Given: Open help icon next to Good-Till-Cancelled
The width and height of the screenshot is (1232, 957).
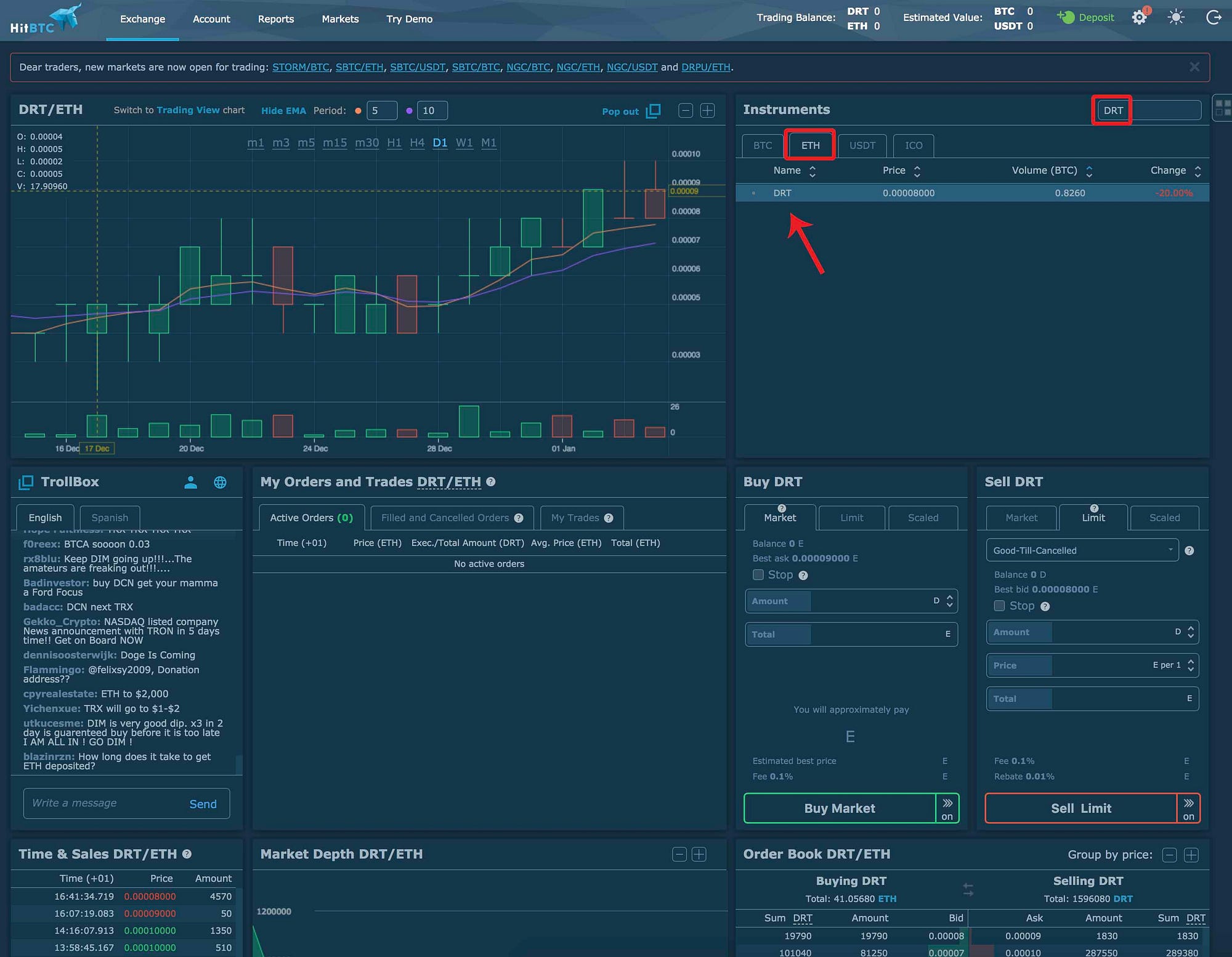Looking at the screenshot, I should pos(1189,550).
